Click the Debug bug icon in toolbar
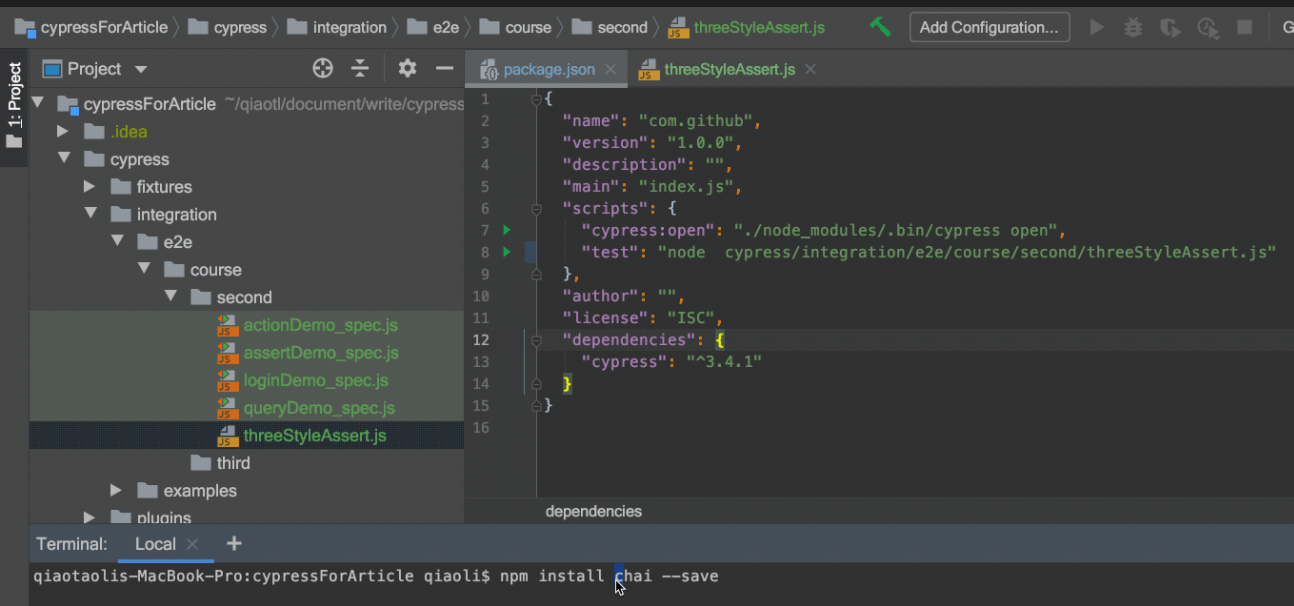Image resolution: width=1294 pixels, height=606 pixels. point(1133,27)
